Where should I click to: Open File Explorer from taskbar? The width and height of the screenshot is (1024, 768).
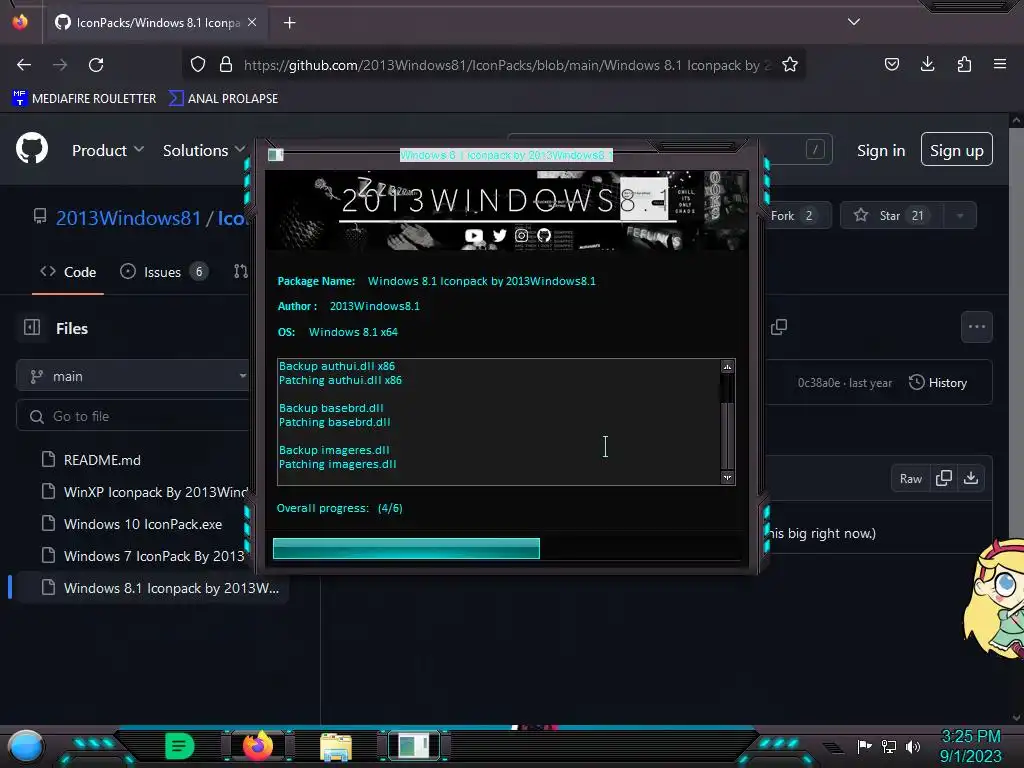pyautogui.click(x=336, y=746)
